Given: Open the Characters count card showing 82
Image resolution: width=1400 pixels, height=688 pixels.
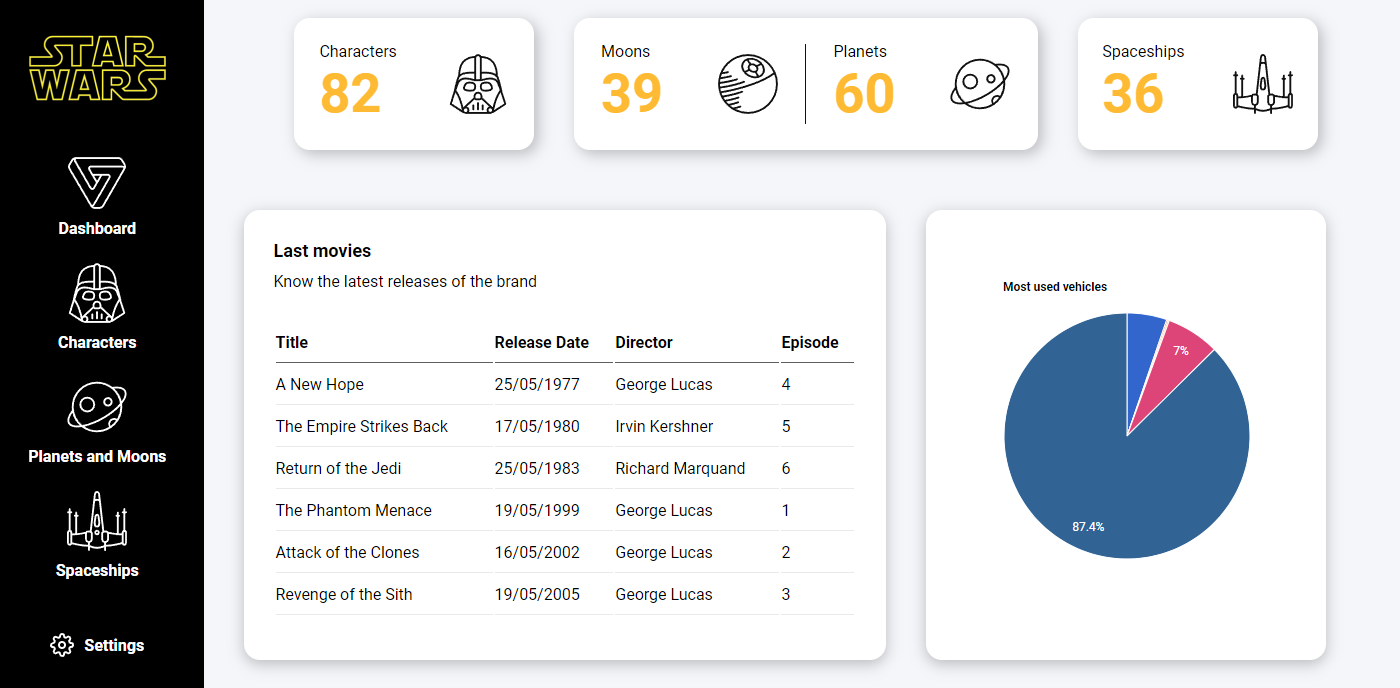Looking at the screenshot, I should pyautogui.click(x=351, y=93).
